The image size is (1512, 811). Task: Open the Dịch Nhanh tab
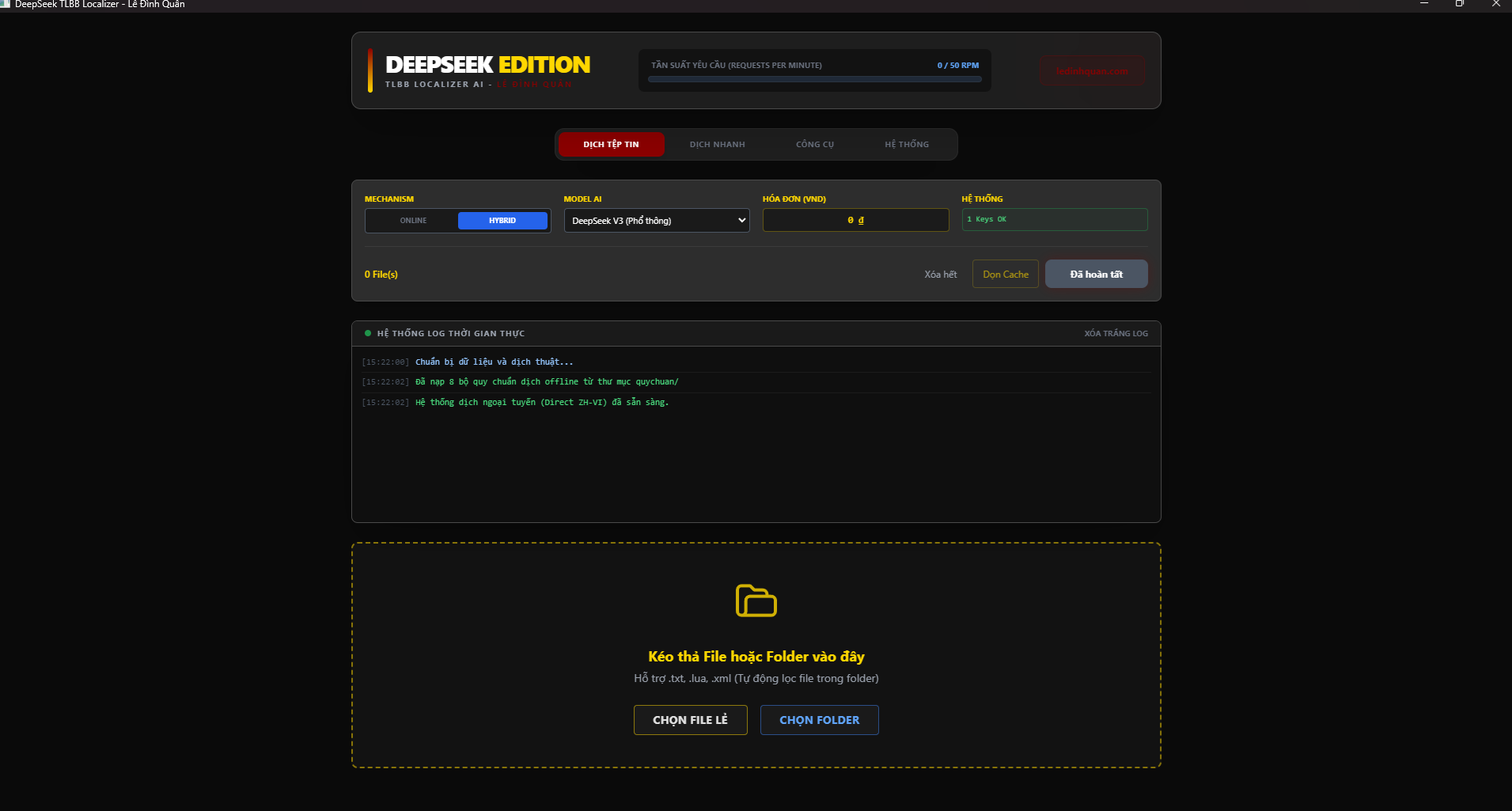click(x=717, y=145)
